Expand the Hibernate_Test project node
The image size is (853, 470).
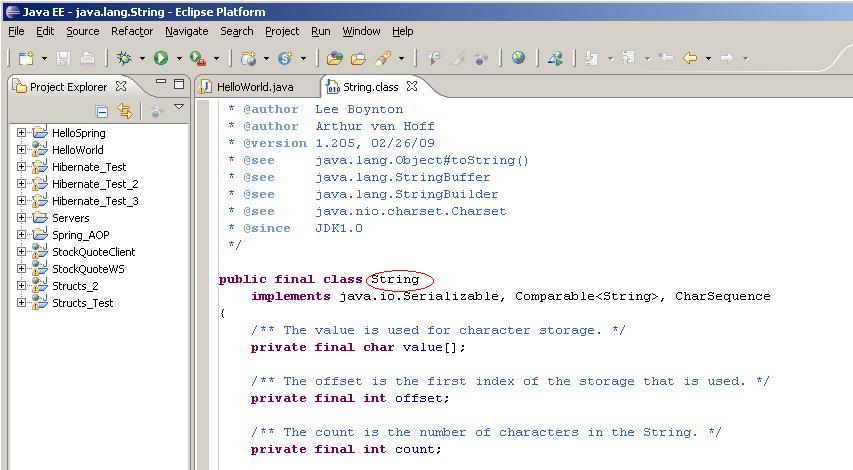click(21, 166)
